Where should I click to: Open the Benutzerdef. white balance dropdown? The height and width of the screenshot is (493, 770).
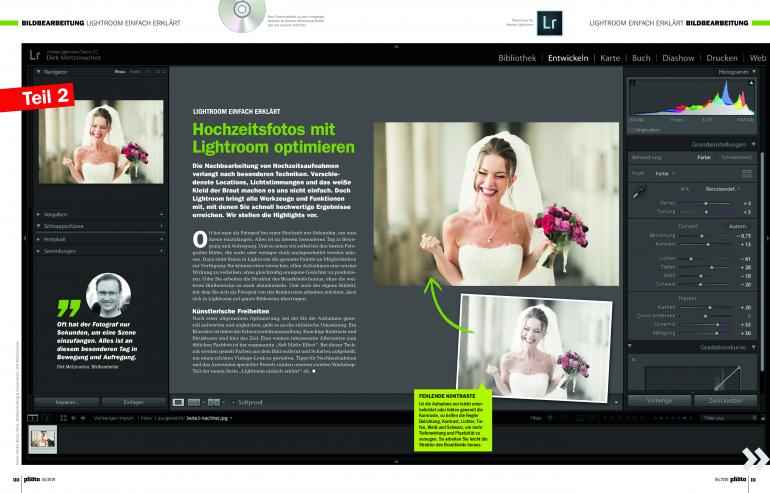tap(723, 189)
